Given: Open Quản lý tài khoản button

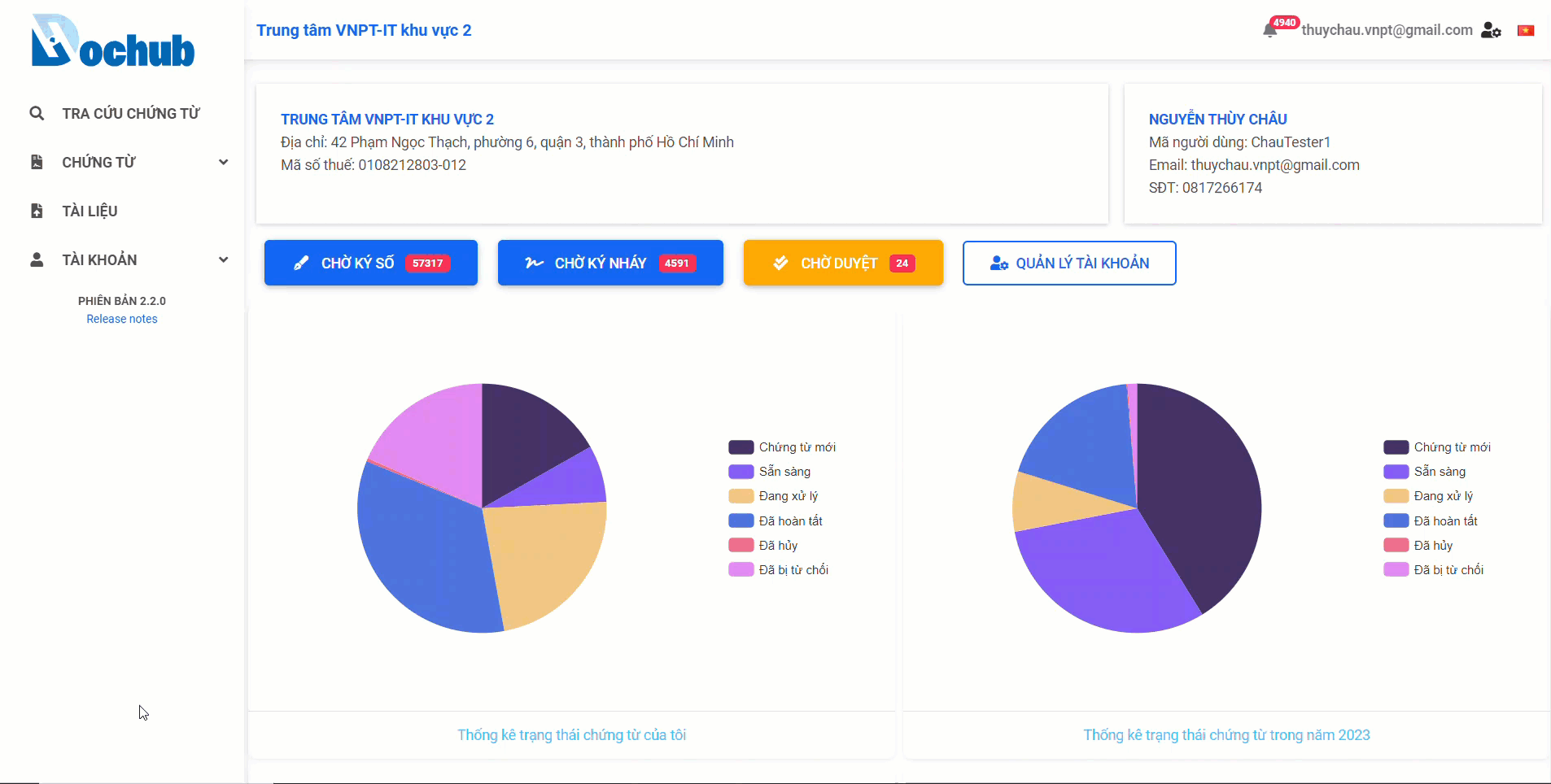Looking at the screenshot, I should coord(1069,263).
